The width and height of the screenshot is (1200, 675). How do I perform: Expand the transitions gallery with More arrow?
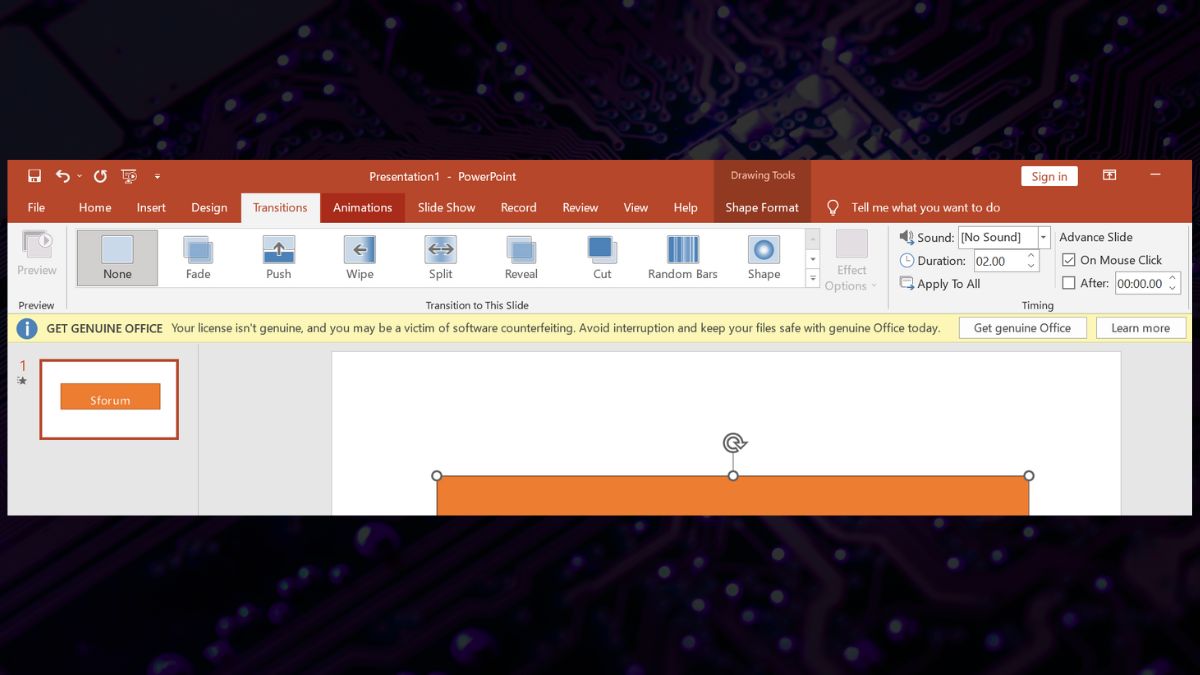tap(813, 278)
